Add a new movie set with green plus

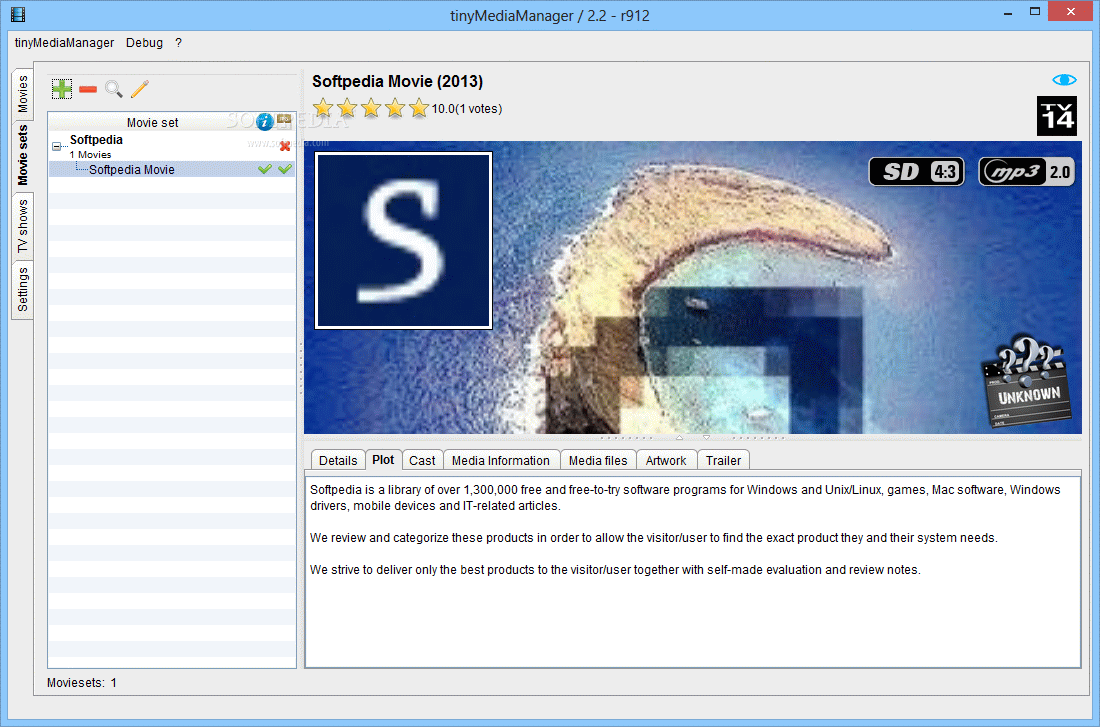(62, 89)
